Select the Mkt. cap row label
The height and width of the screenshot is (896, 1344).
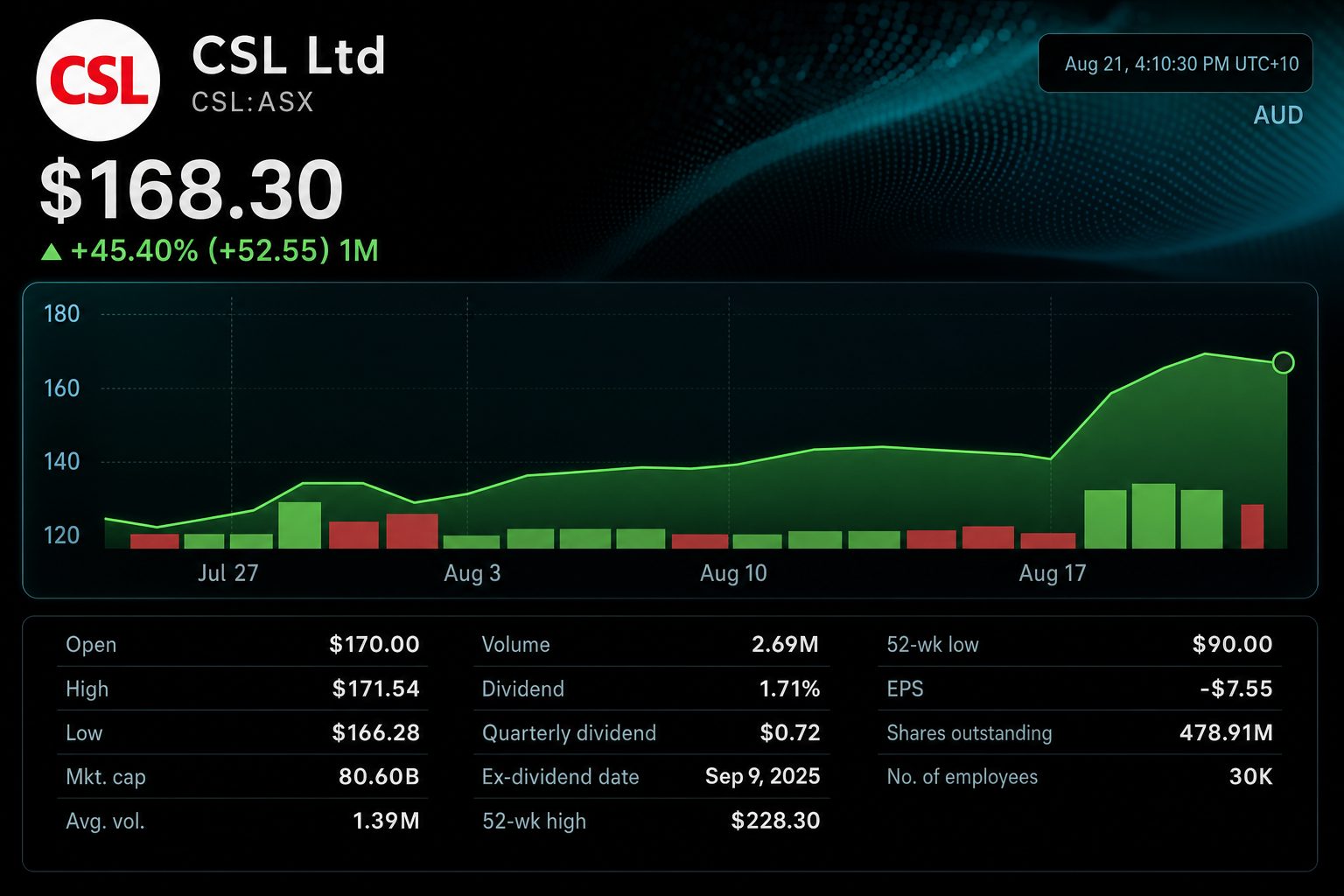[x=106, y=777]
